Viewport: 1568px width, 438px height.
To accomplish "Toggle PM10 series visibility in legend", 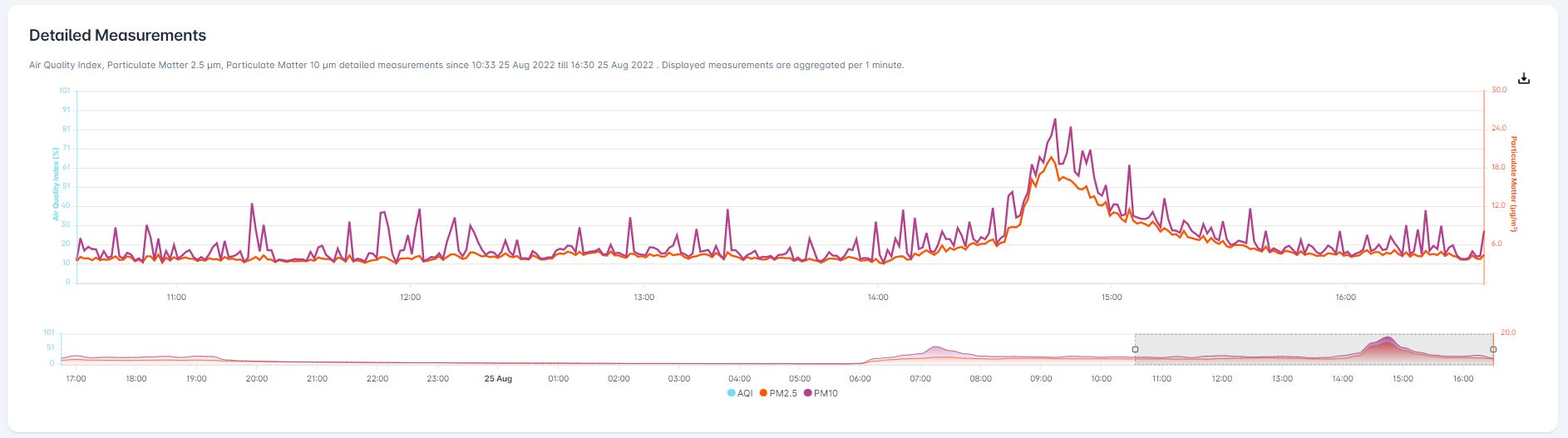I will point(826,393).
